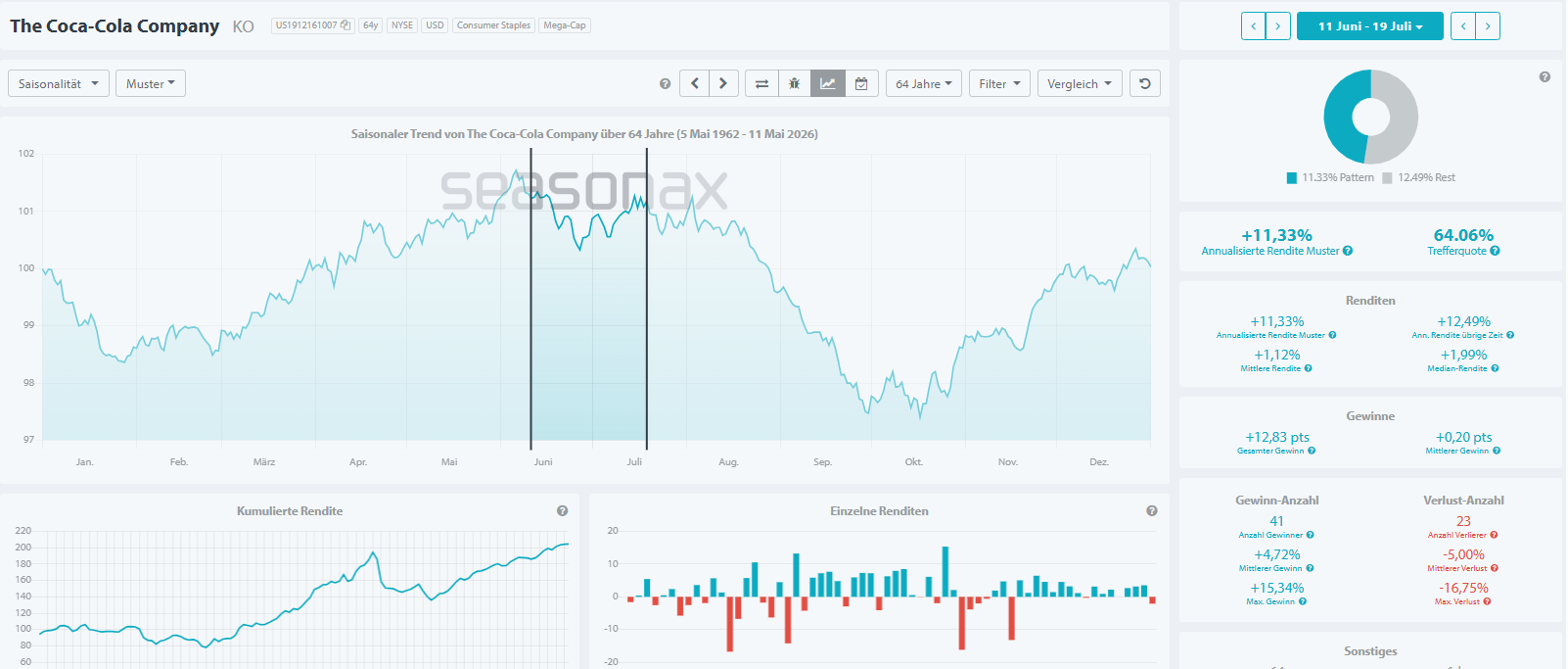Click the Mega-Cap tag
1568x669 pixels.
[x=565, y=25]
